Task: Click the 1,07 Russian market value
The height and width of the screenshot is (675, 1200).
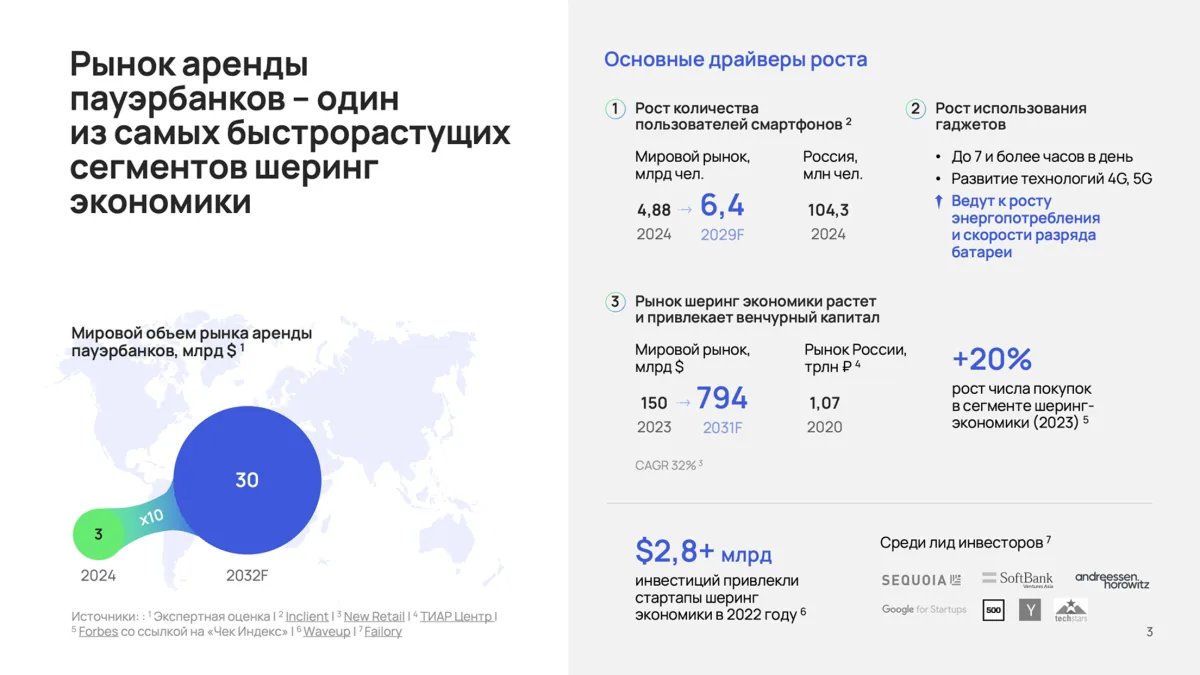Action: pyautogui.click(x=825, y=403)
